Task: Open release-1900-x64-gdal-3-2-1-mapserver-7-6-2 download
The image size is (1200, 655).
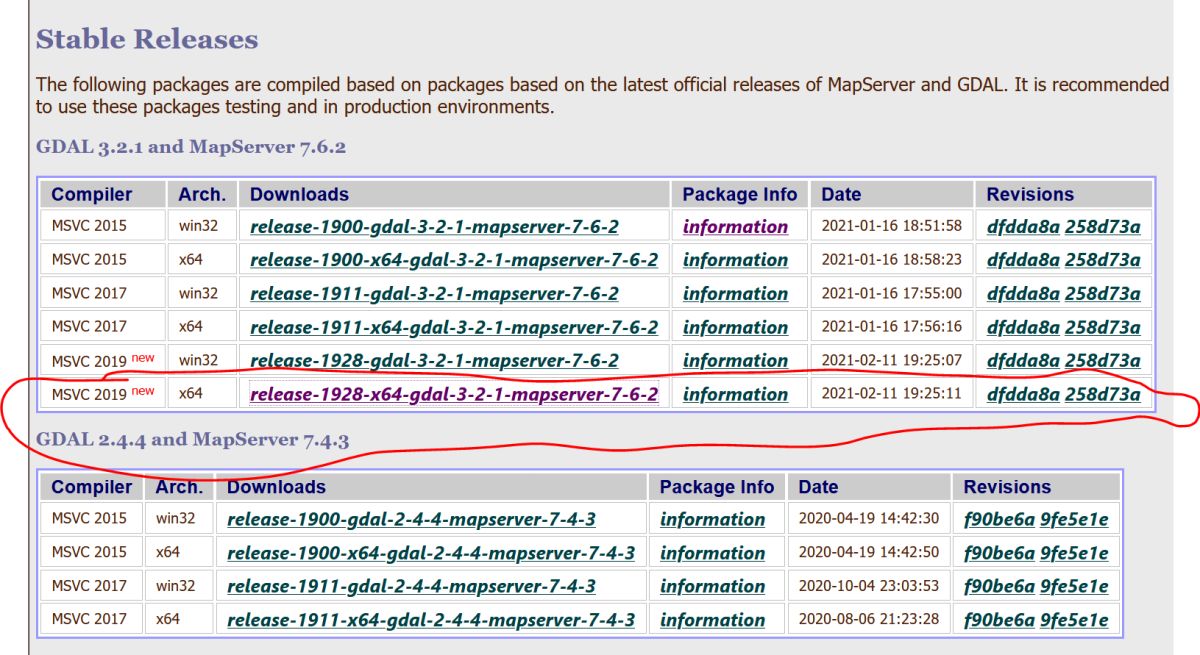Action: tap(454, 260)
